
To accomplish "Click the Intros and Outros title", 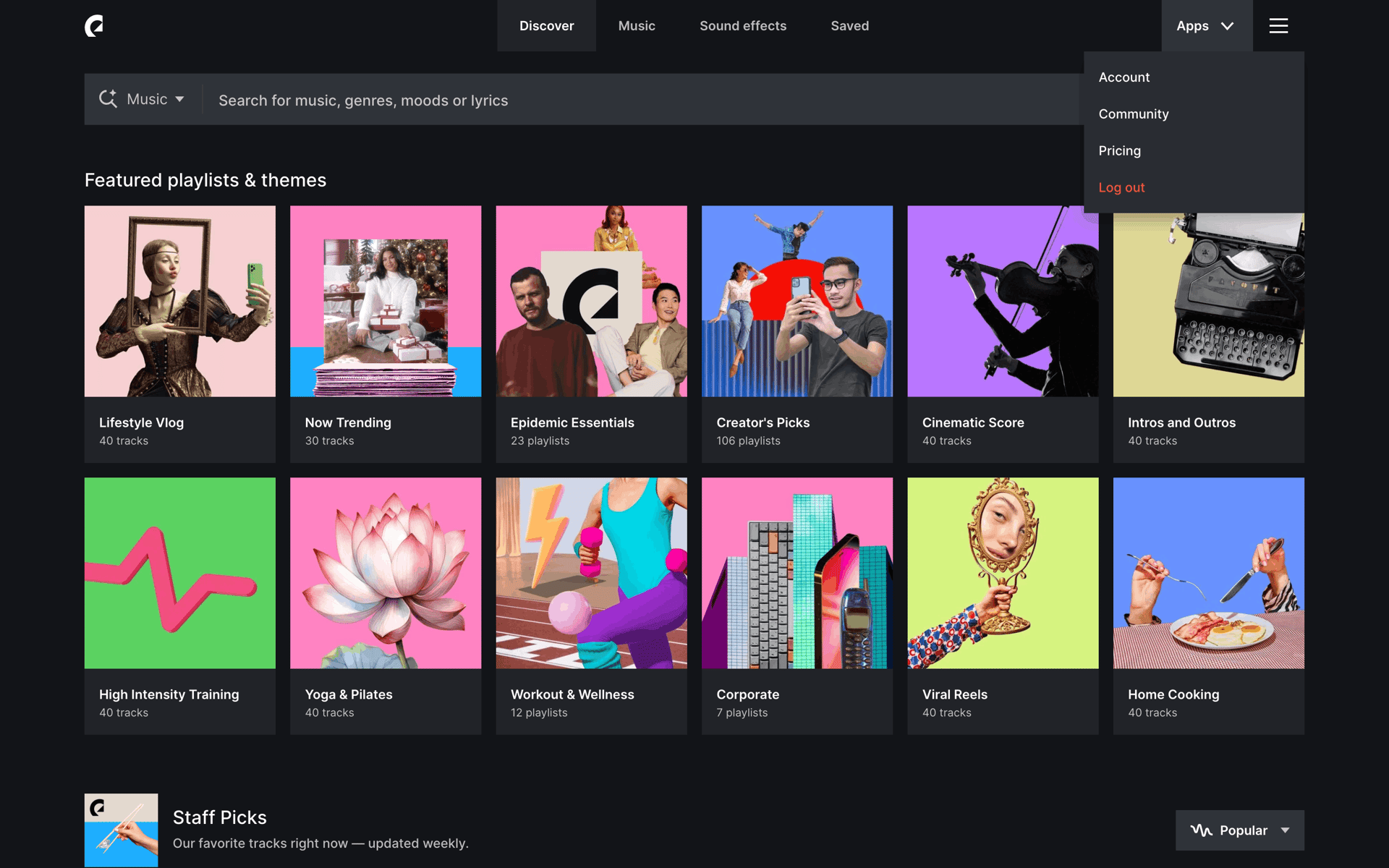I will [x=1181, y=422].
